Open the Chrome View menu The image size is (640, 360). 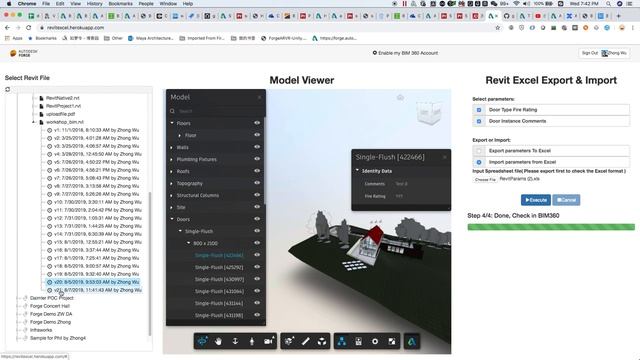[x=76, y=4]
